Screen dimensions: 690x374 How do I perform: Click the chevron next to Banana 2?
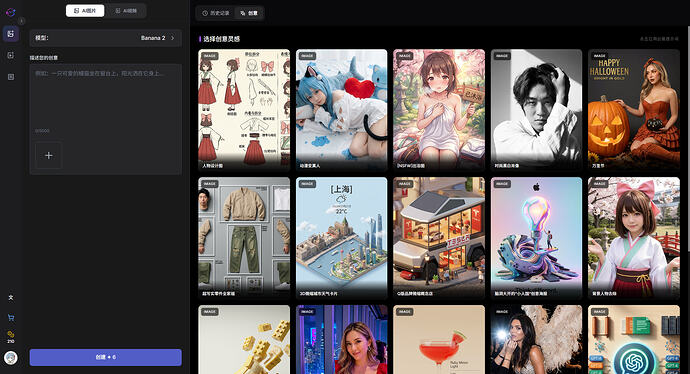click(x=172, y=38)
